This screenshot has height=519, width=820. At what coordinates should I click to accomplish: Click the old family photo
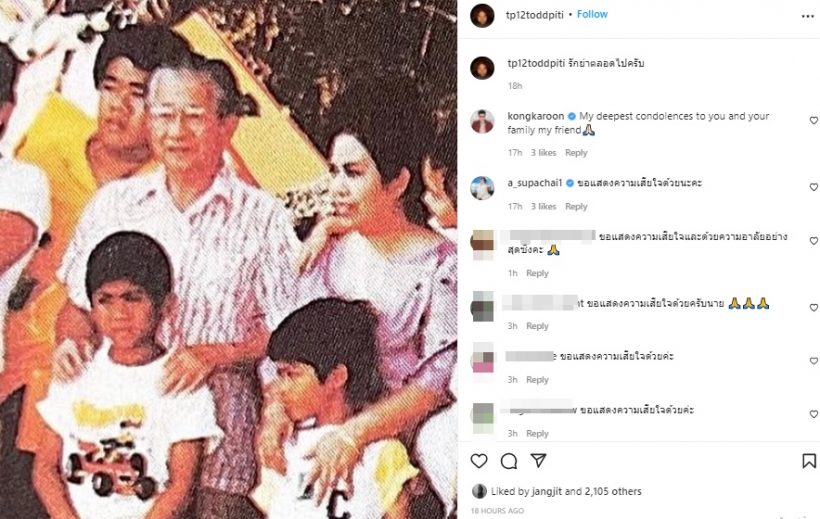(229, 260)
